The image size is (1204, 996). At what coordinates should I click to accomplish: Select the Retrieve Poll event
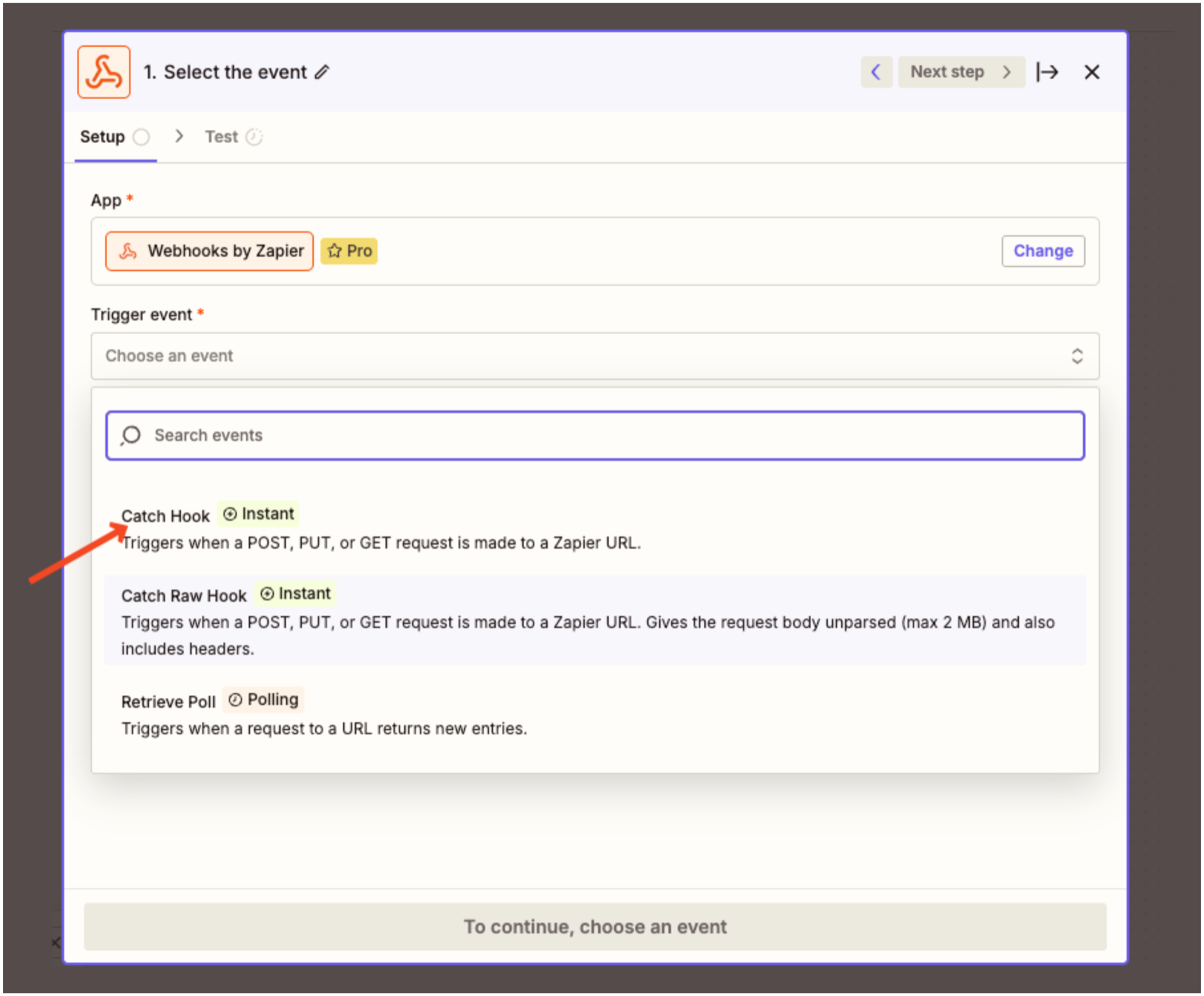click(595, 714)
